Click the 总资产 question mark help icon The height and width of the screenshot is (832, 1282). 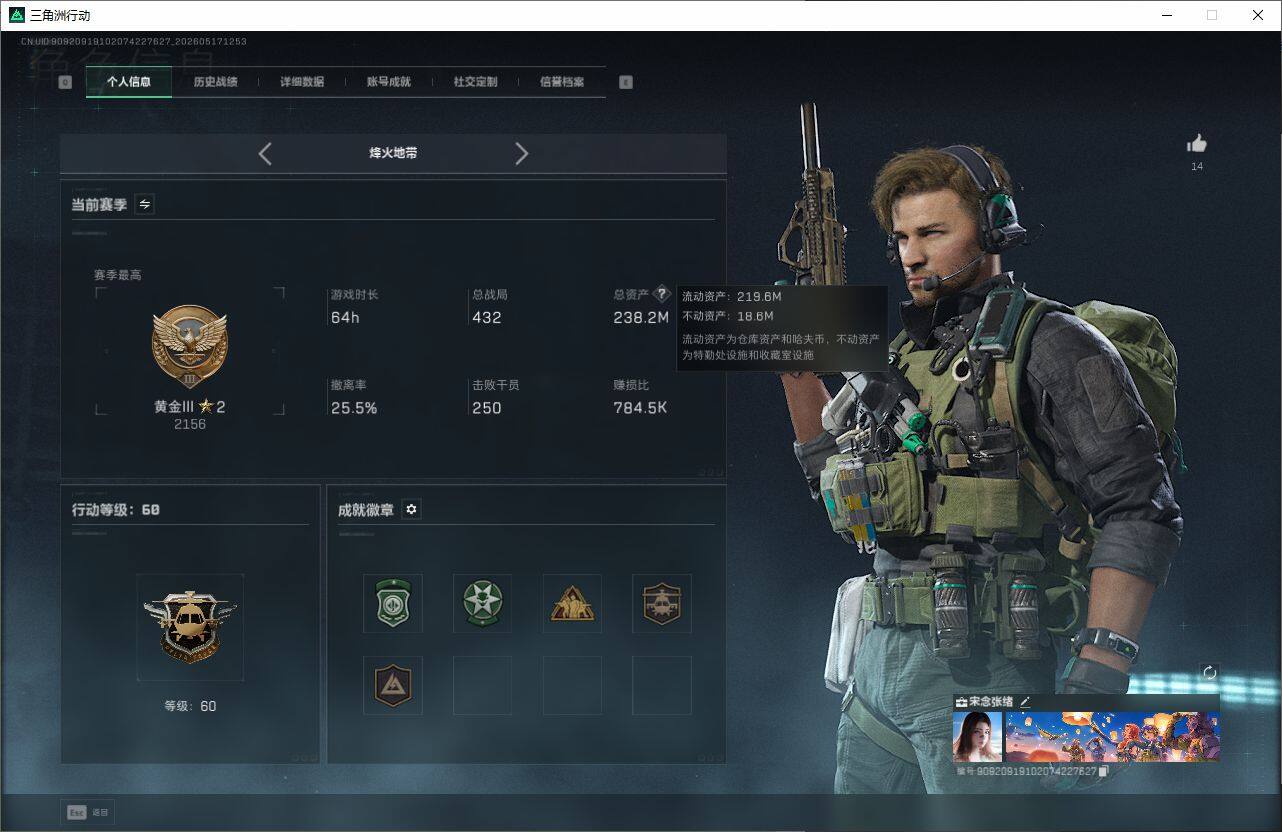661,294
